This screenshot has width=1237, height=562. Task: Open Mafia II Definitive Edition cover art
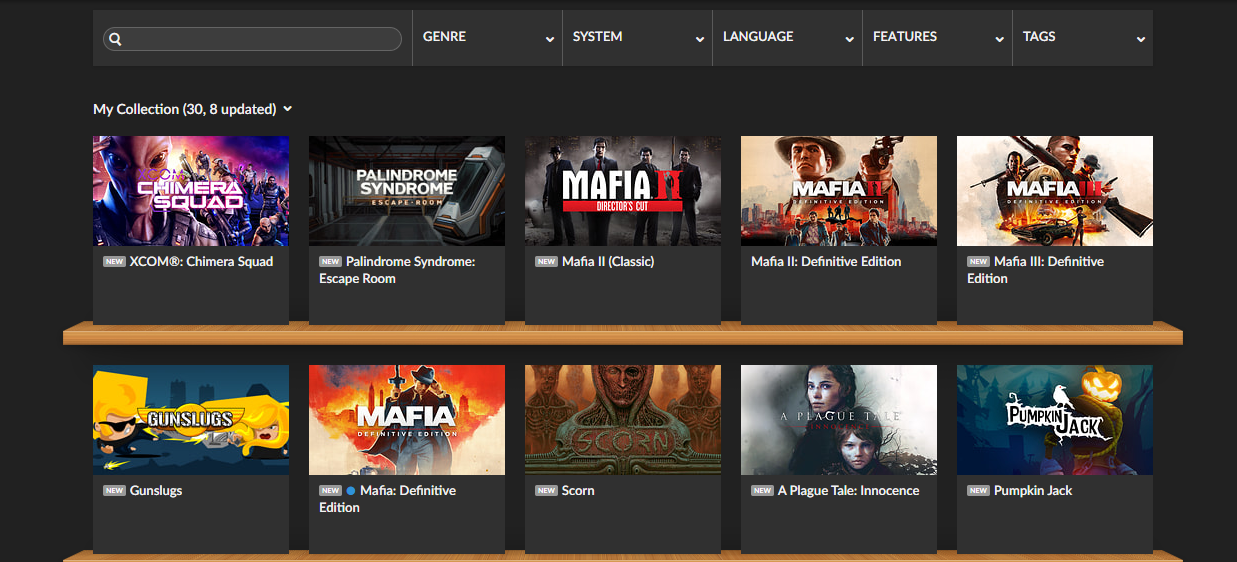(x=839, y=191)
